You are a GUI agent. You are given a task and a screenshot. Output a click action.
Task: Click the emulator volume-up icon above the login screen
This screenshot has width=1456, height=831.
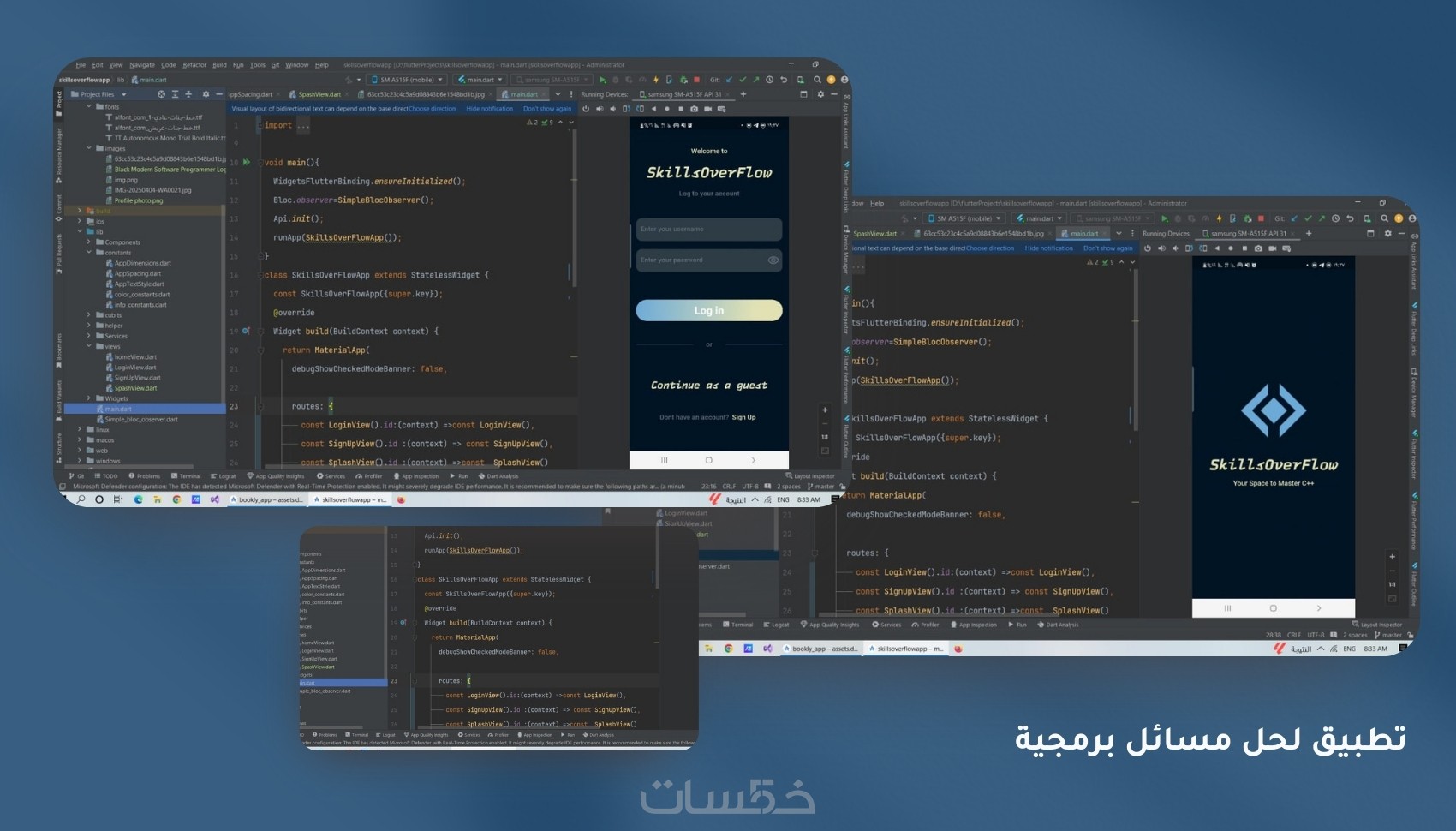600,109
